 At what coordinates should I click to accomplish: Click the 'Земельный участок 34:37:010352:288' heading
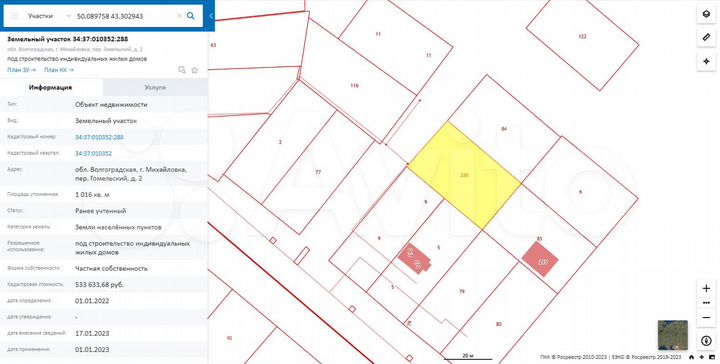click(x=68, y=39)
